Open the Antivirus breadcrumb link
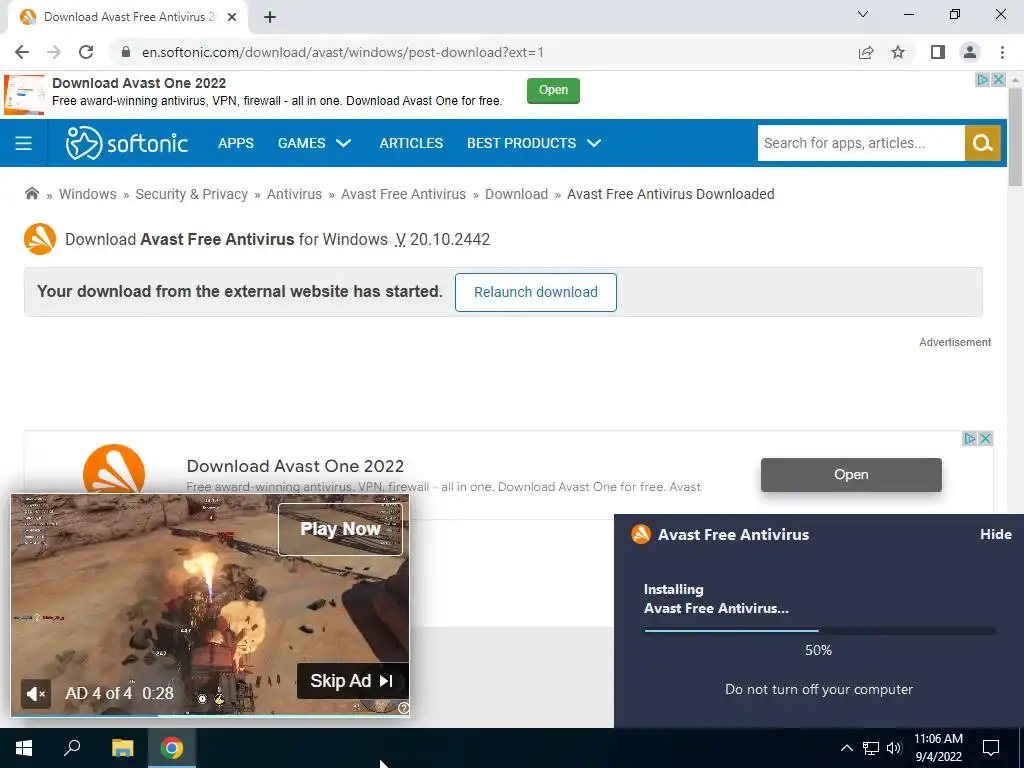The image size is (1024, 768). (x=295, y=194)
